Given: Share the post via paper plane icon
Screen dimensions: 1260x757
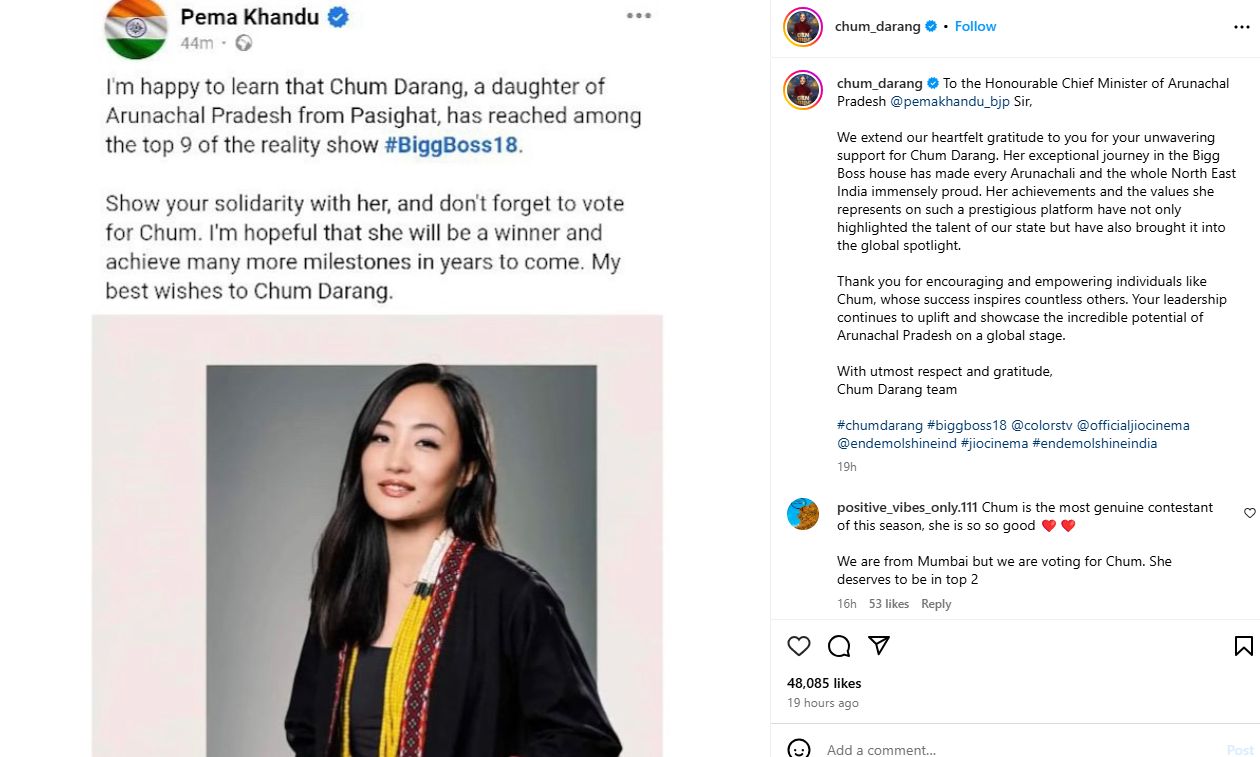Looking at the screenshot, I should pyautogui.click(x=879, y=646).
